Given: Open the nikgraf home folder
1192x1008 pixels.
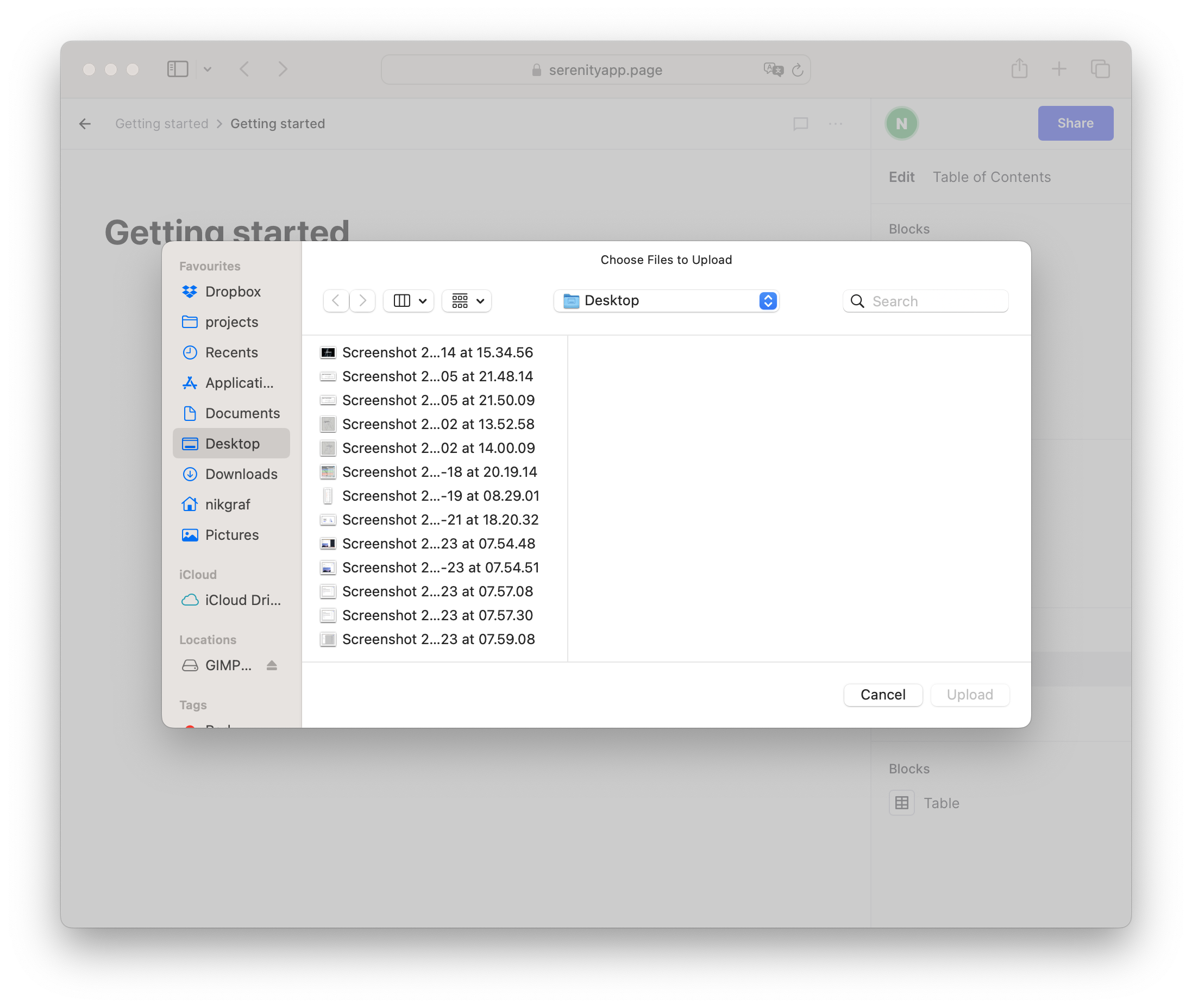Looking at the screenshot, I should [227, 504].
